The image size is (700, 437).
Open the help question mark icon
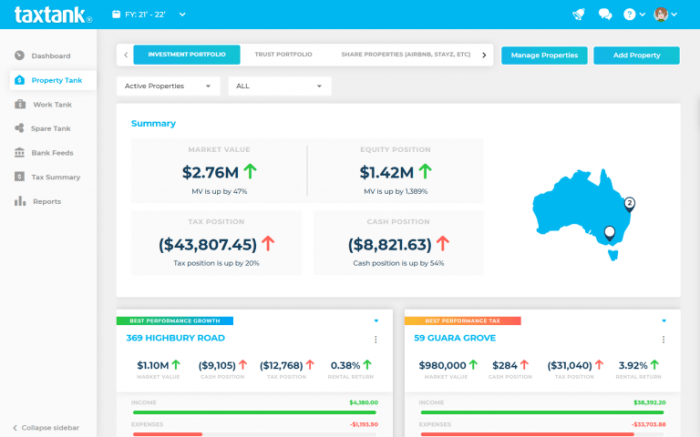coord(629,14)
